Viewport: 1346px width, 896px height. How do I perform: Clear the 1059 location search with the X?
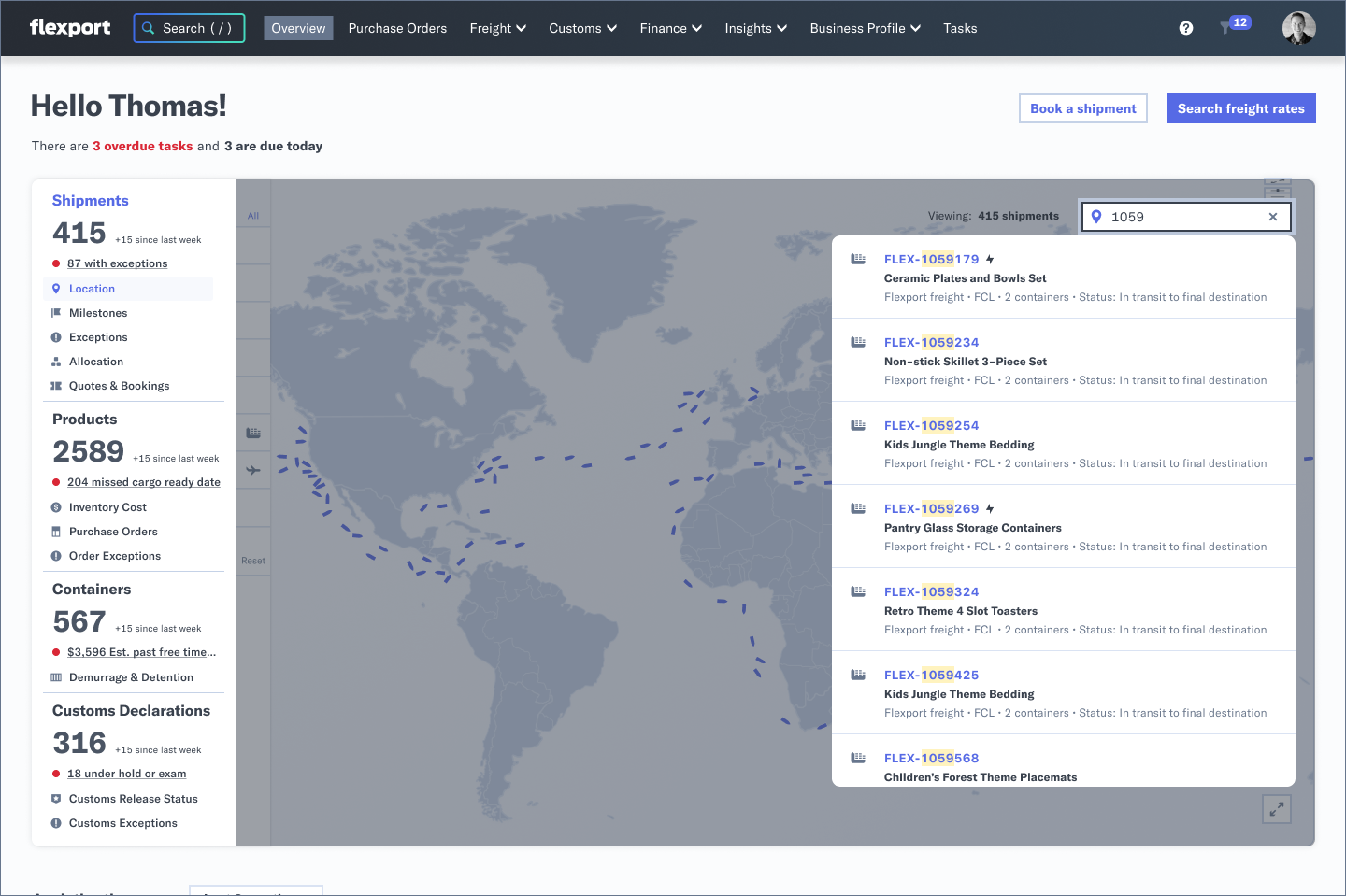[1272, 216]
